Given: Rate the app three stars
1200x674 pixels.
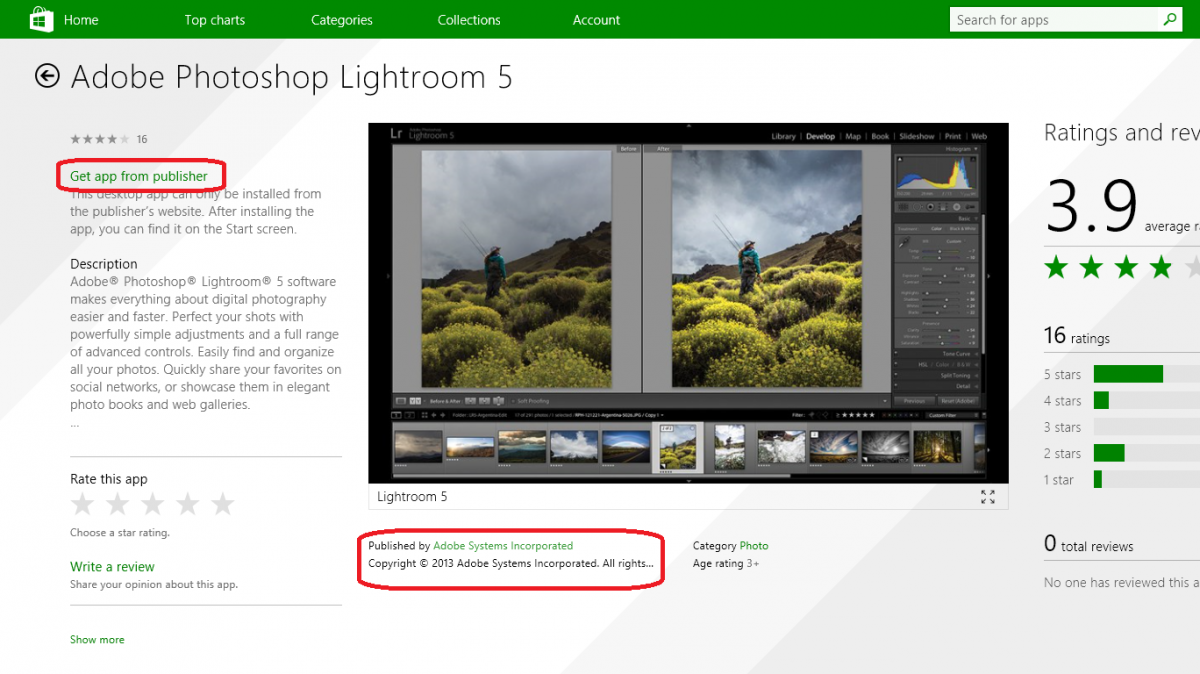Looking at the screenshot, I should tap(153, 504).
